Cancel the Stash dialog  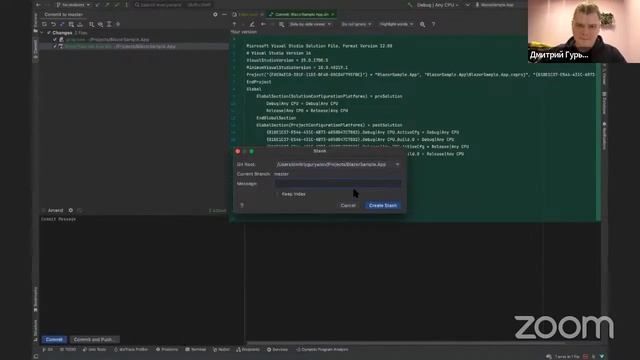[348, 205]
